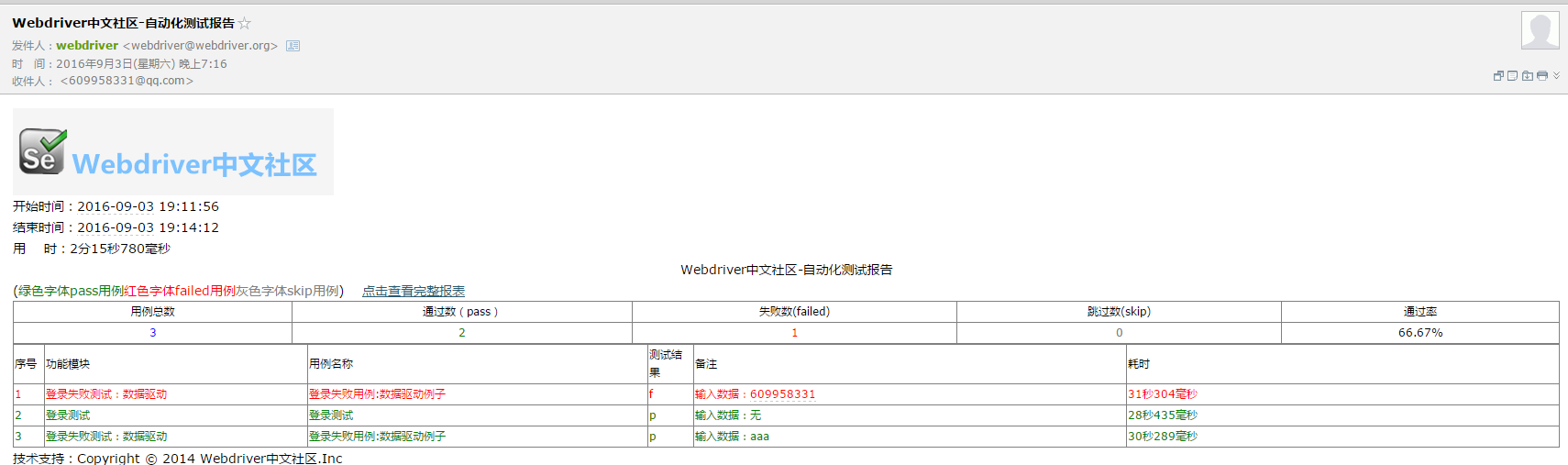Click sender address webdriver@webdriver.org
Image resolution: width=1568 pixels, height=465 pixels.
click(x=201, y=45)
